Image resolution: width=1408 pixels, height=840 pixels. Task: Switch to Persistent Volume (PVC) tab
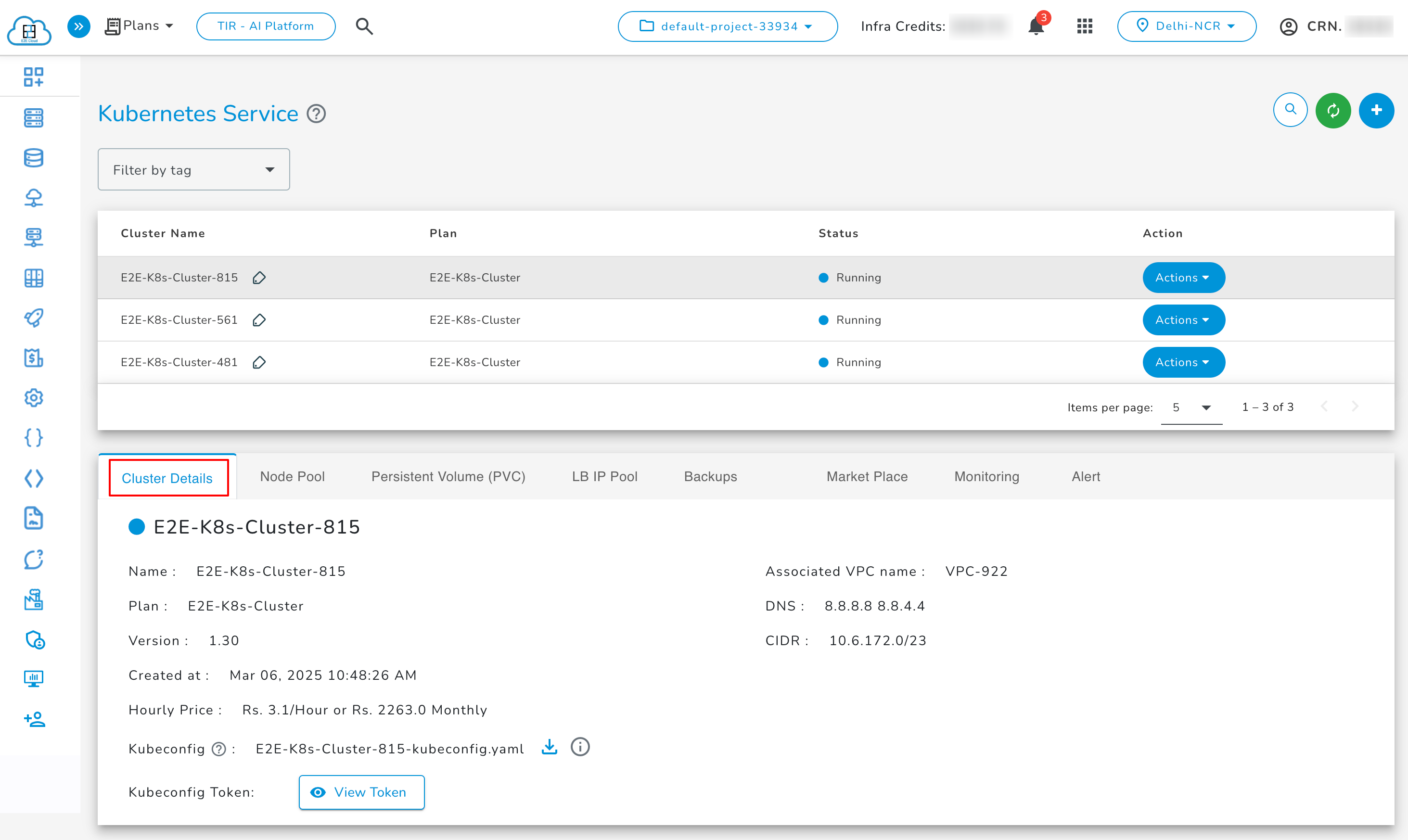448,477
